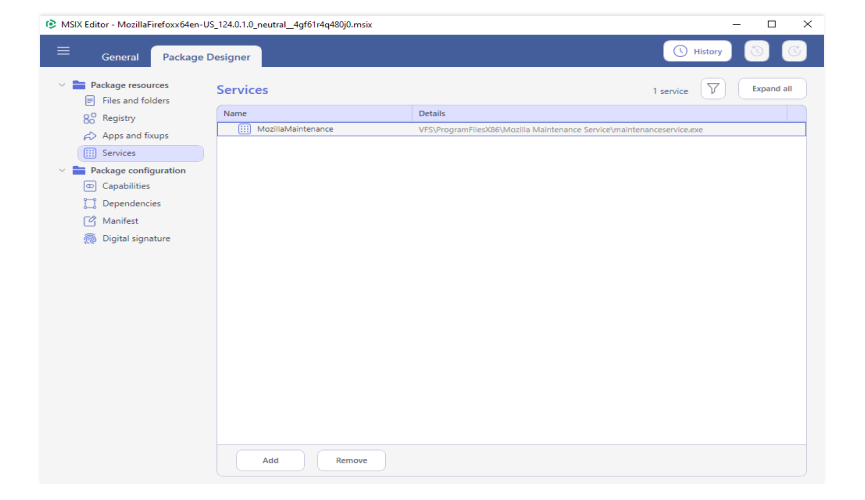This screenshot has height=500, width=865.
Task: Click the maintenanceservice.exe path details
Action: pyautogui.click(x=560, y=130)
